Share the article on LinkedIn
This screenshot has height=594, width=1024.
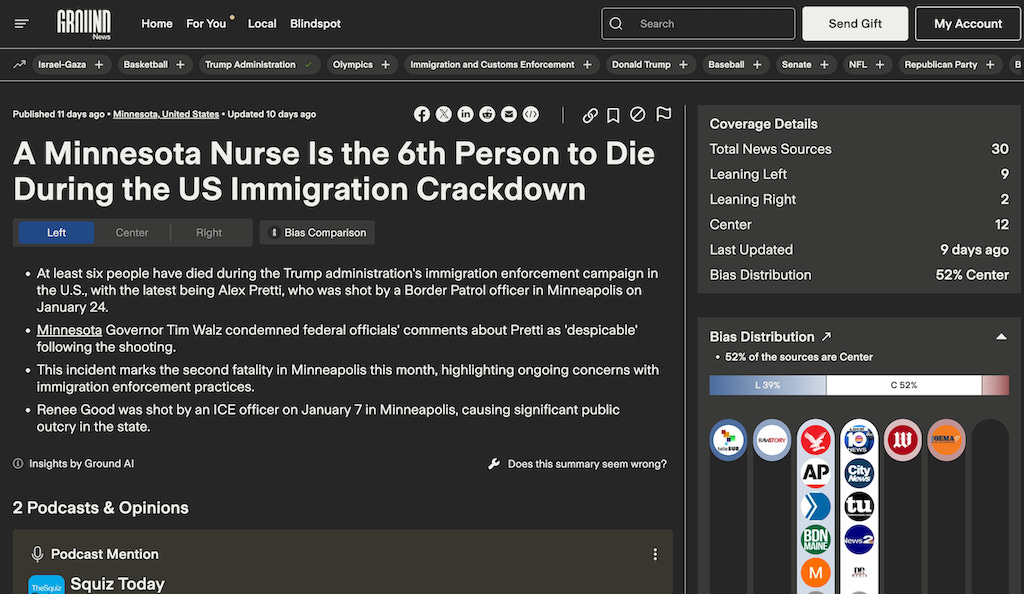[465, 114]
